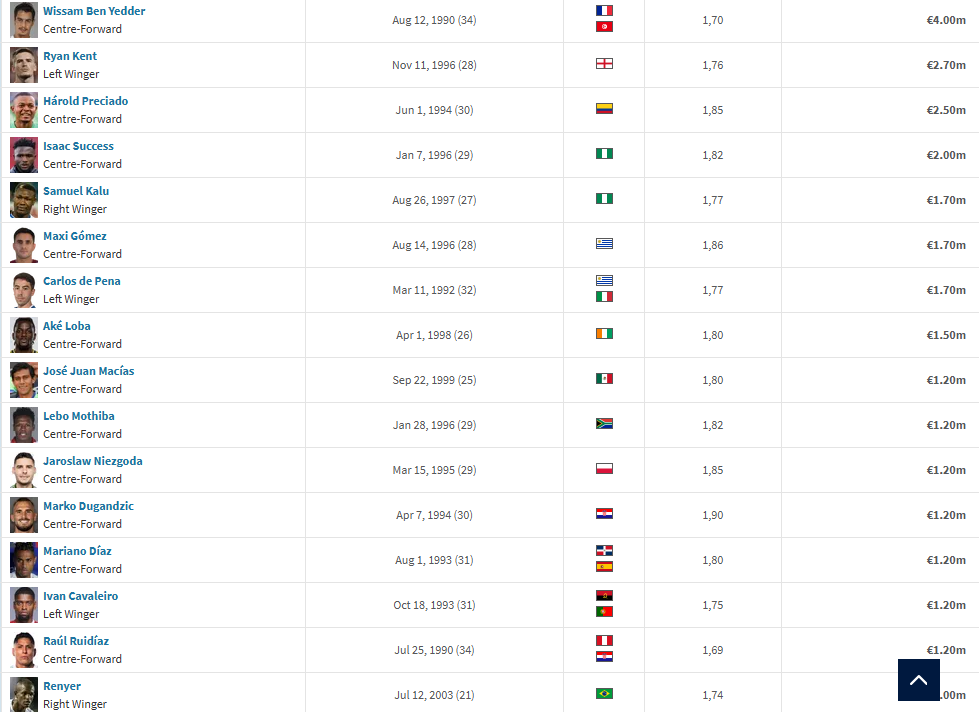Viewport: 979px width, 712px height.
Task: Click Hárold Preciado's €2.50m market value
Action: [946, 110]
